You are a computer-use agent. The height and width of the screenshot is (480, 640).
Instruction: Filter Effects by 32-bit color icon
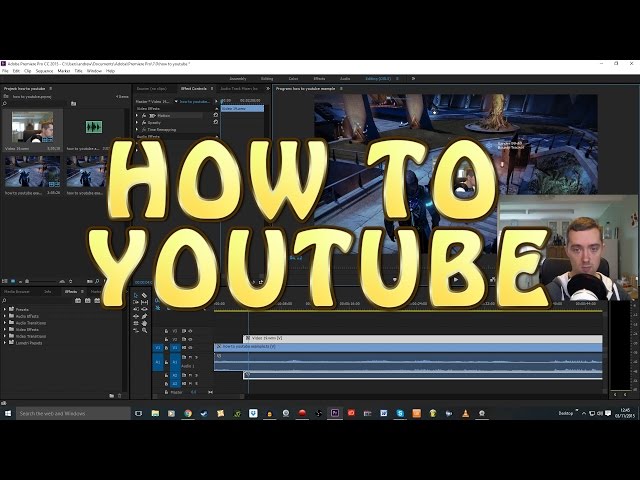(x=87, y=300)
